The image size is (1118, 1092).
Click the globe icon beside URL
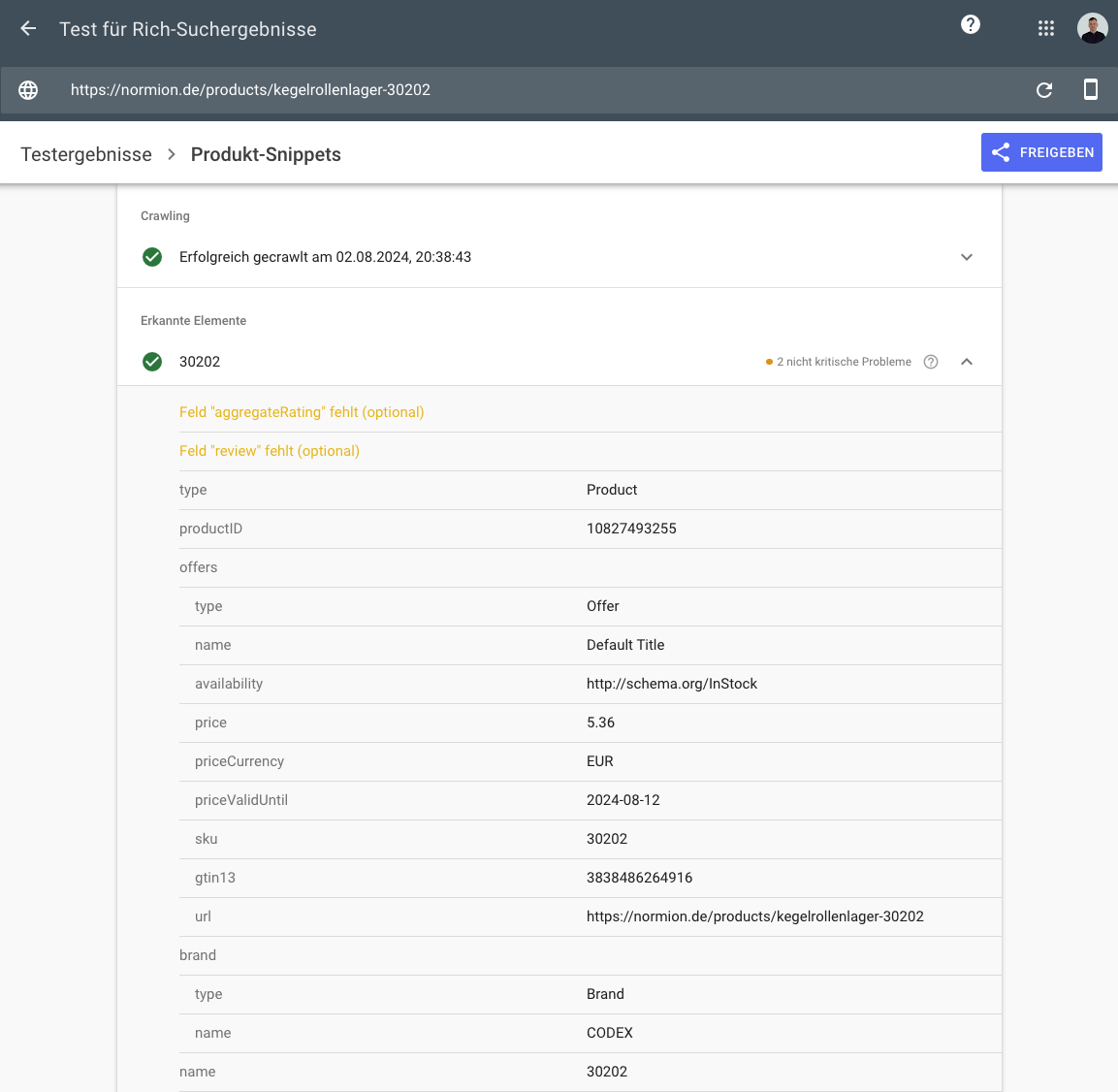click(x=28, y=90)
